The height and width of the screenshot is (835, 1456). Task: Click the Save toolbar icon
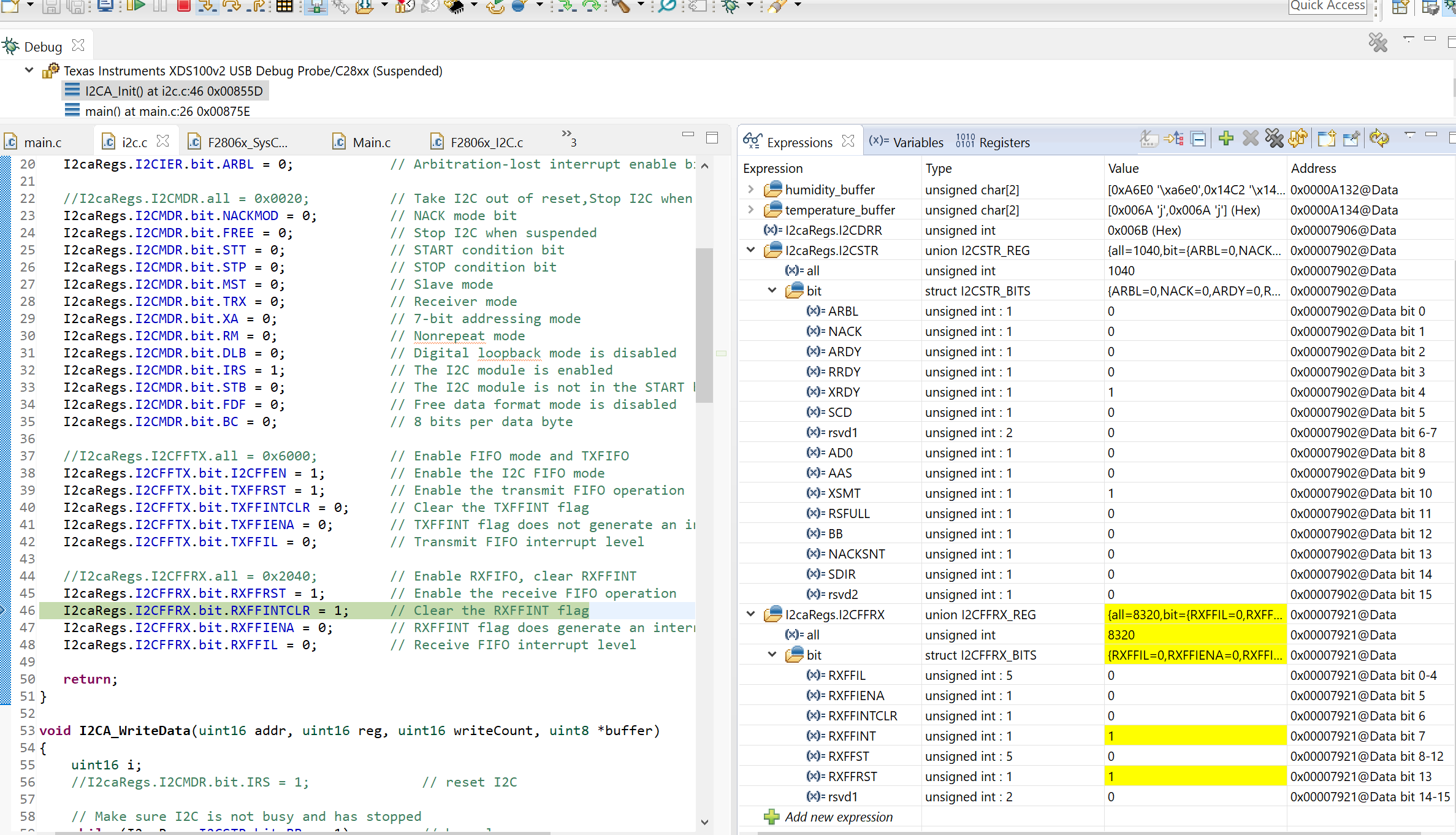[x=51, y=6]
